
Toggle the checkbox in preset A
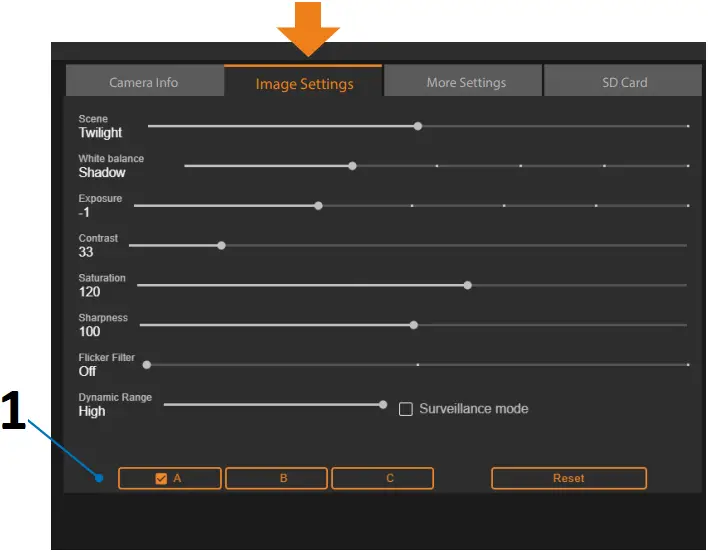(161, 478)
